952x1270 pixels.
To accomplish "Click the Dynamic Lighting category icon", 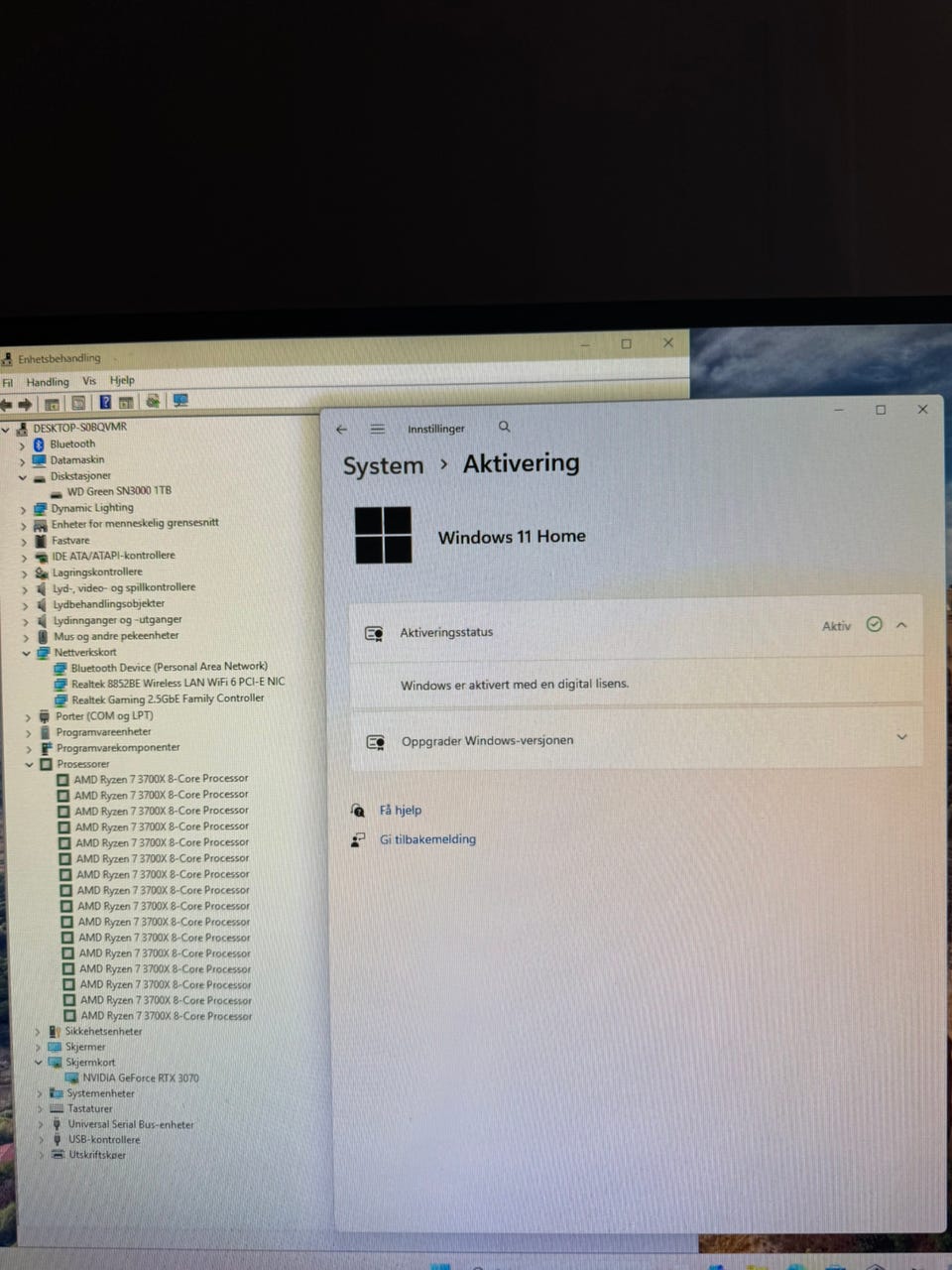I will [41, 508].
